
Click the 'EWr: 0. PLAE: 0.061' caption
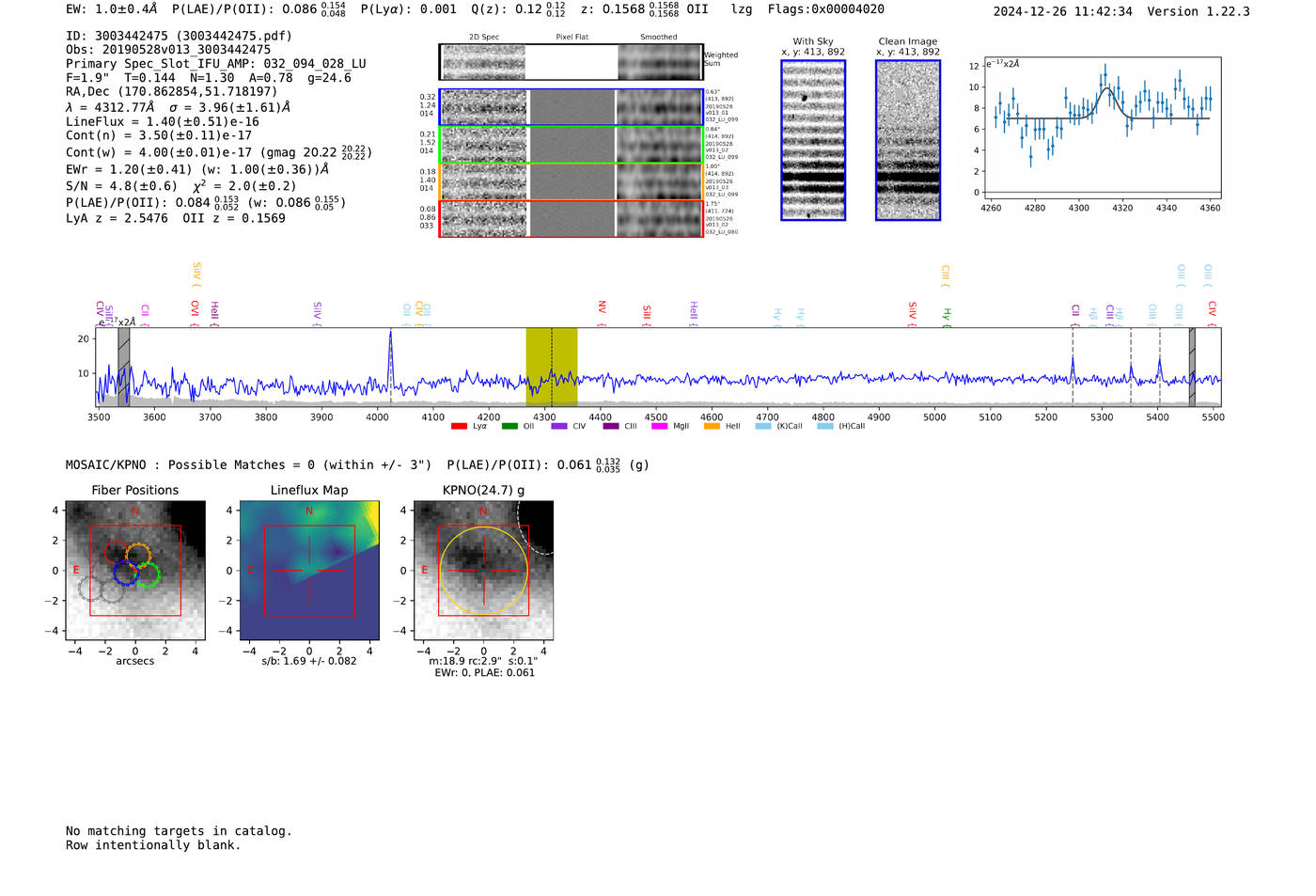click(484, 673)
